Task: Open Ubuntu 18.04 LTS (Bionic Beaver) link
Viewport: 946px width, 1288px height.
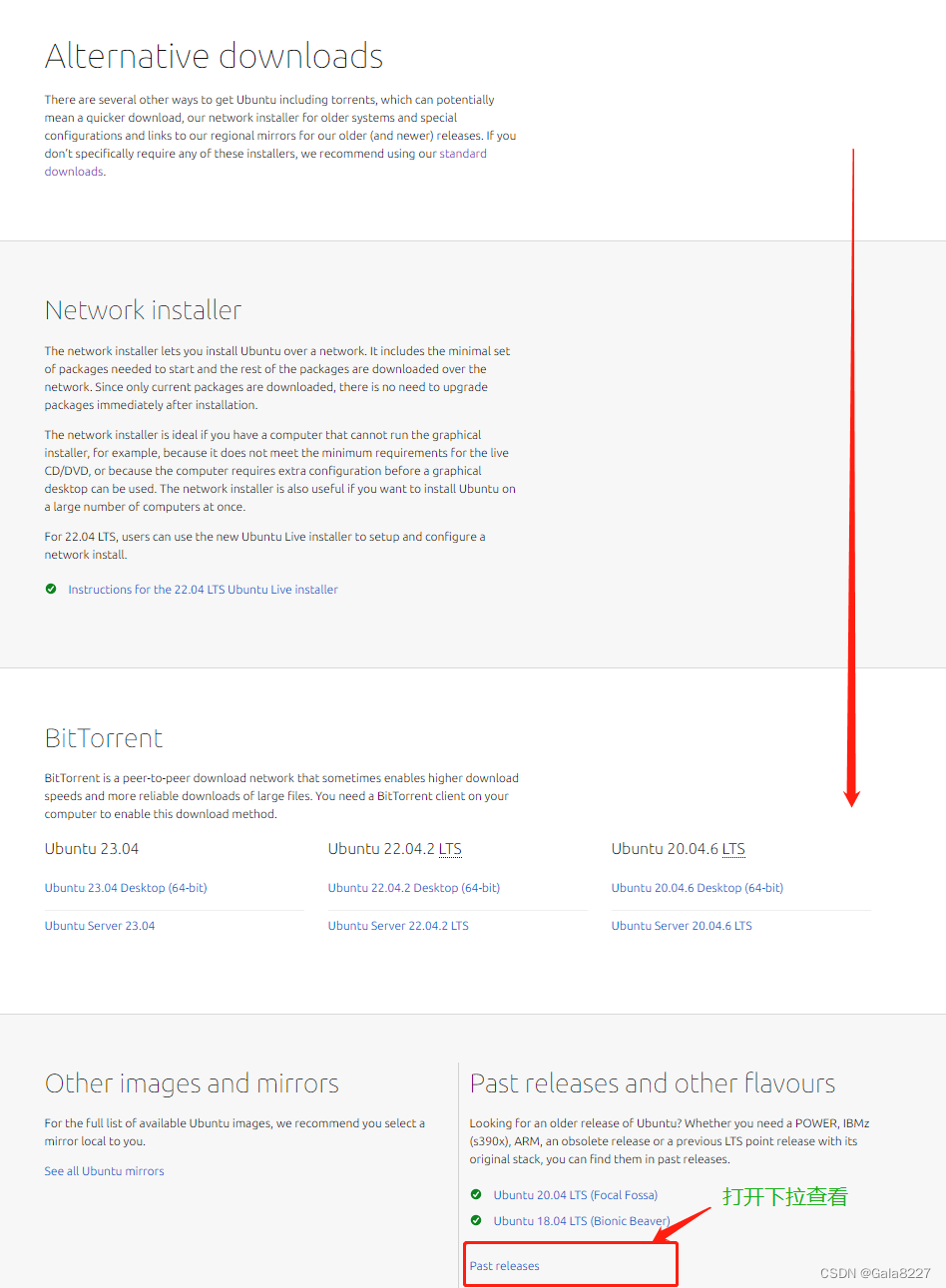Action: (x=582, y=1221)
